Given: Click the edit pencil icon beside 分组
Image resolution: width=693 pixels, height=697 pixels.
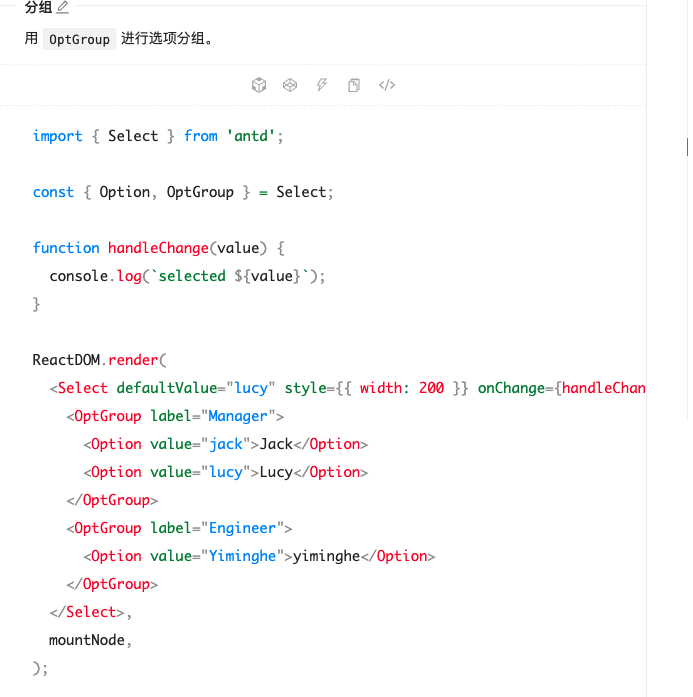Looking at the screenshot, I should [63, 8].
